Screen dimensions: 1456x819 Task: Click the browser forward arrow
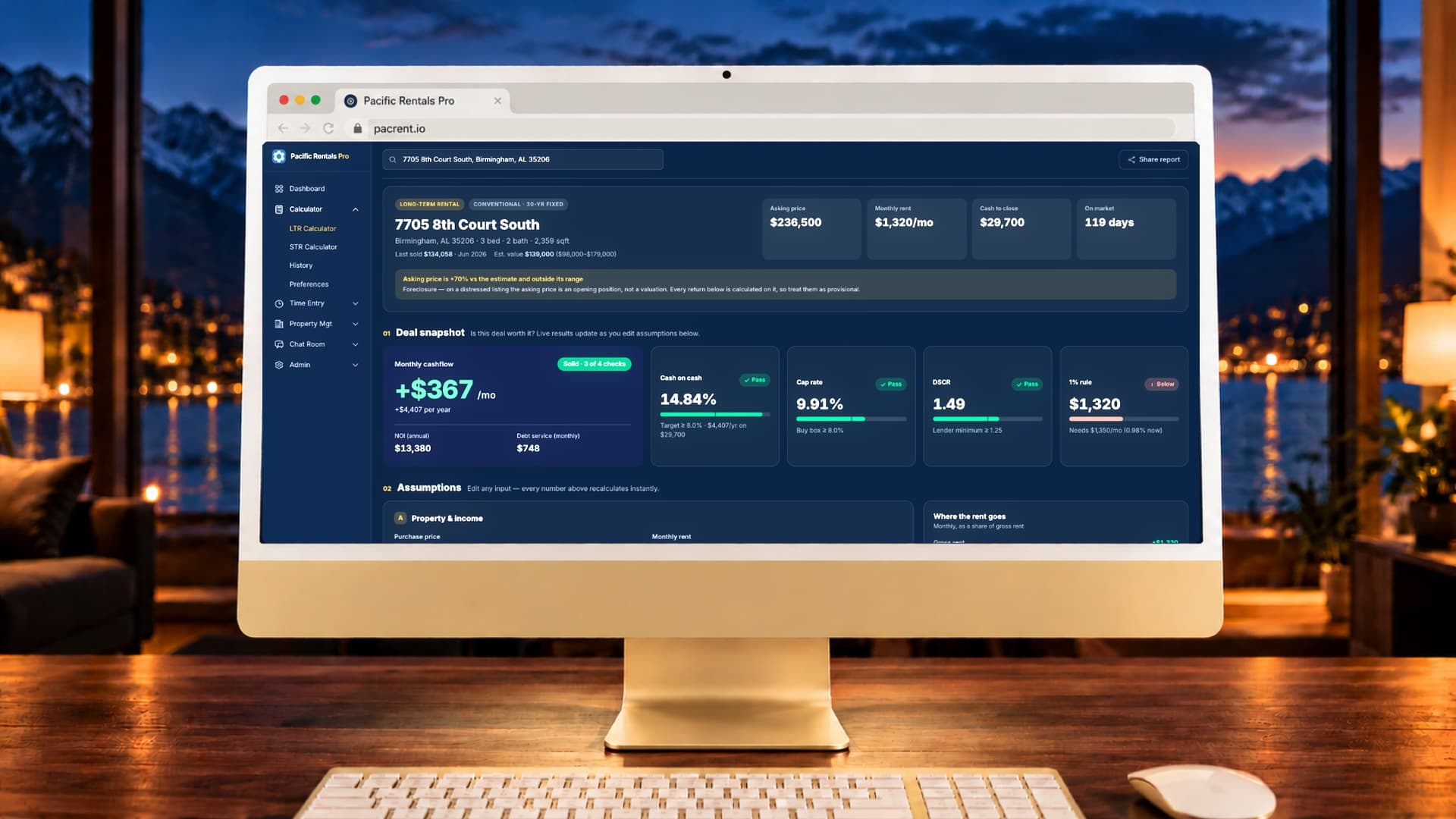[x=305, y=128]
